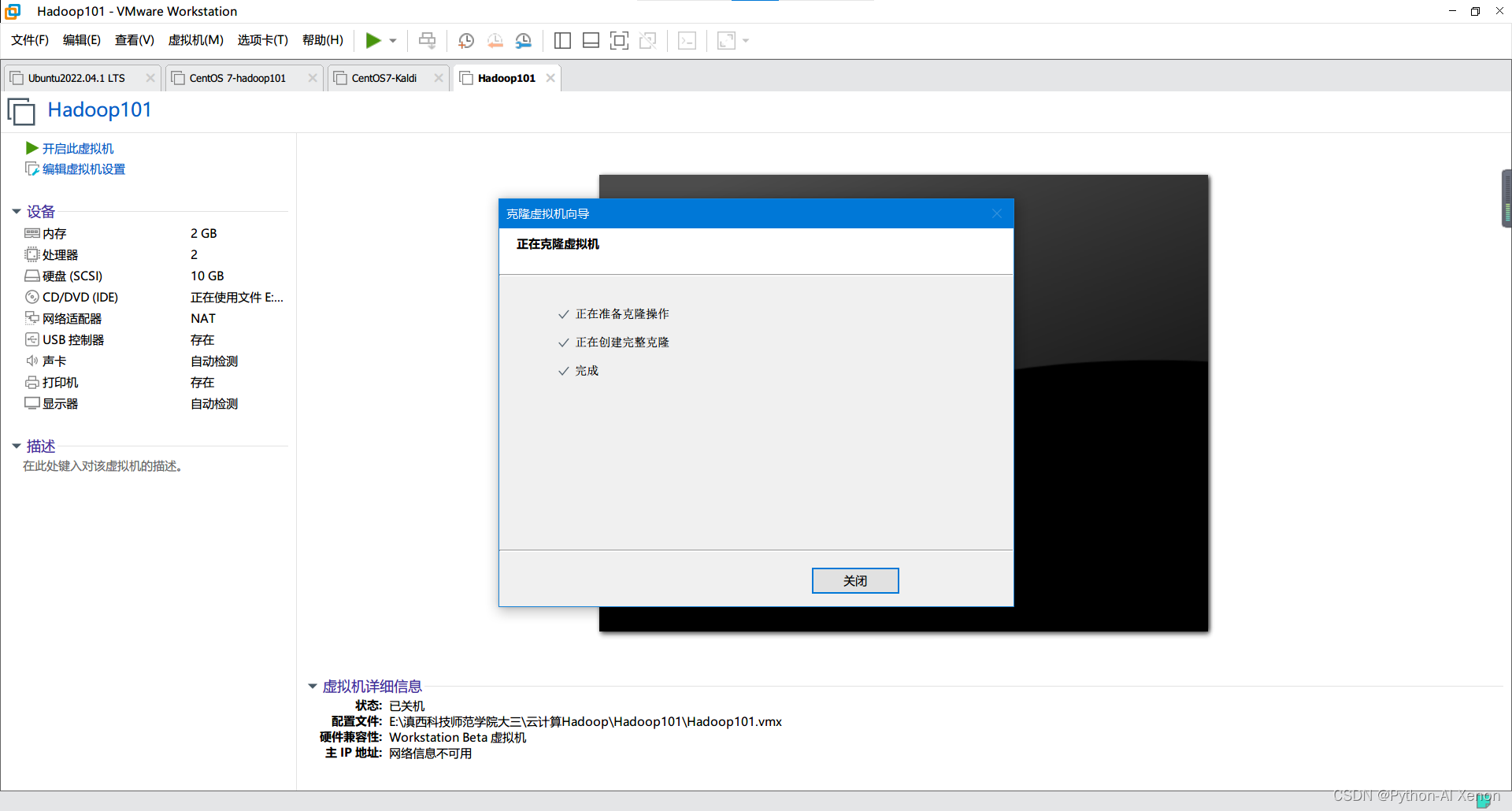Open the 选项卡(T) menu

click(263, 40)
